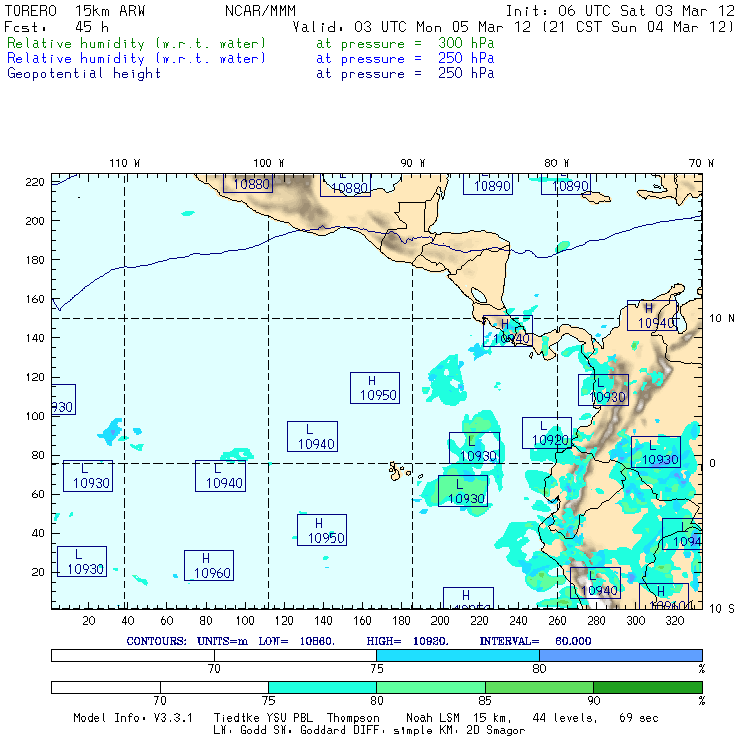
Task: Click the cyan 75–80% swatch in upper colorbar
Action: pos(458,655)
